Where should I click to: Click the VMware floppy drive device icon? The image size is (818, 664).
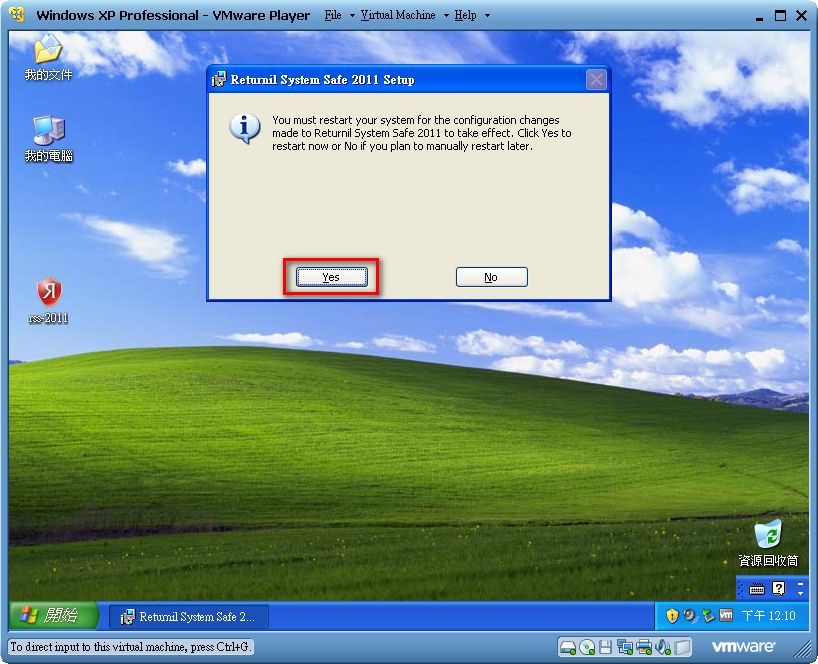605,648
